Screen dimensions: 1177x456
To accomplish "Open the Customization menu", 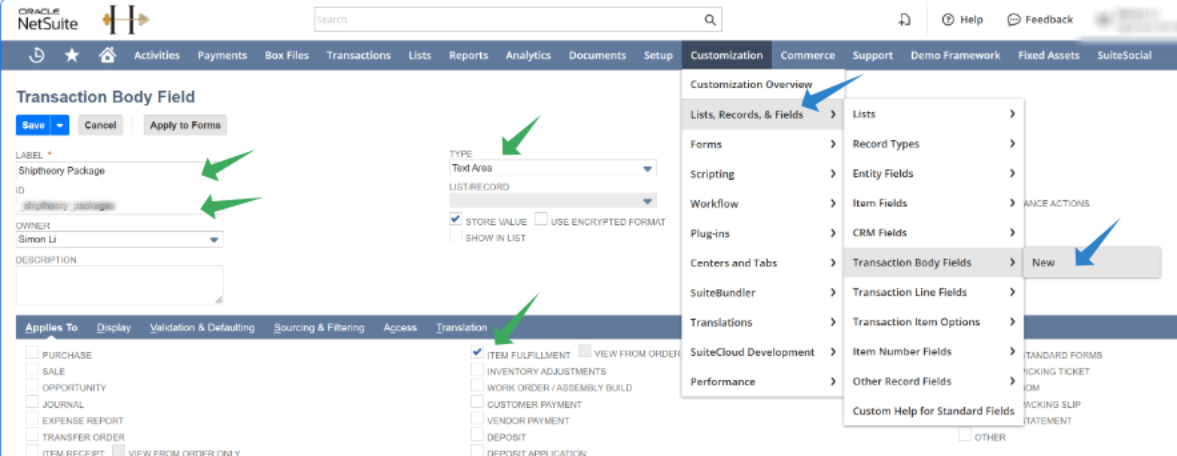I will 727,55.
